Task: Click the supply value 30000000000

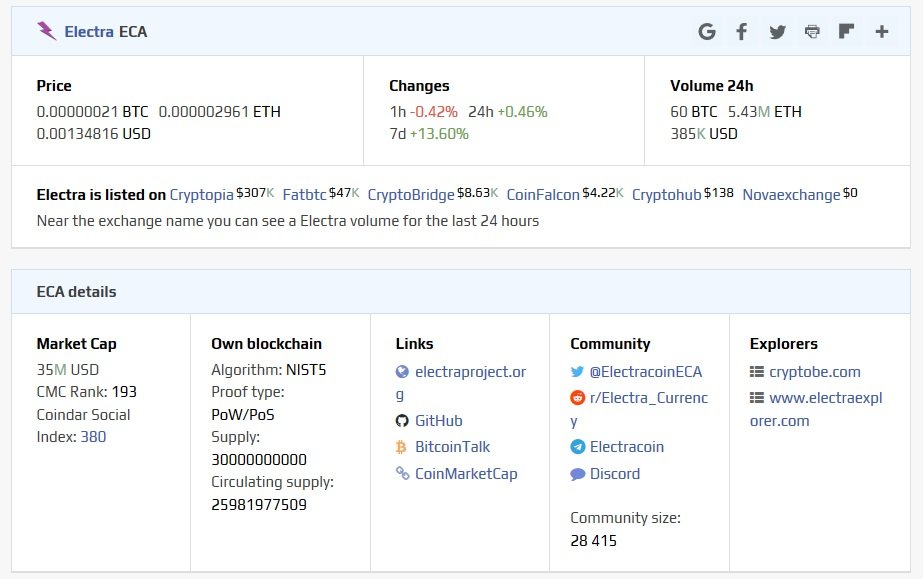Action: (259, 460)
